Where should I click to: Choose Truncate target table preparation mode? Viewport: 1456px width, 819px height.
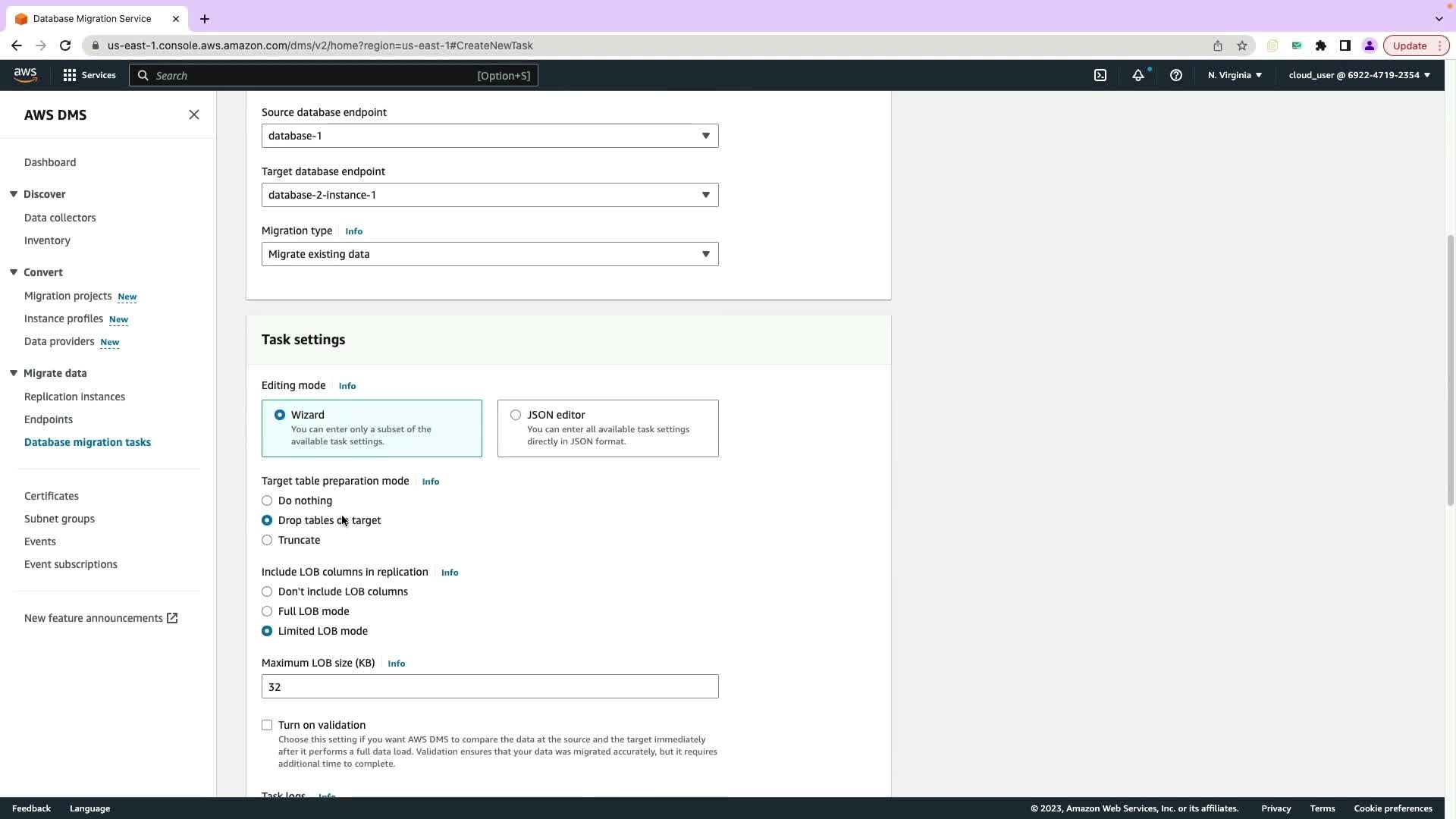(267, 540)
